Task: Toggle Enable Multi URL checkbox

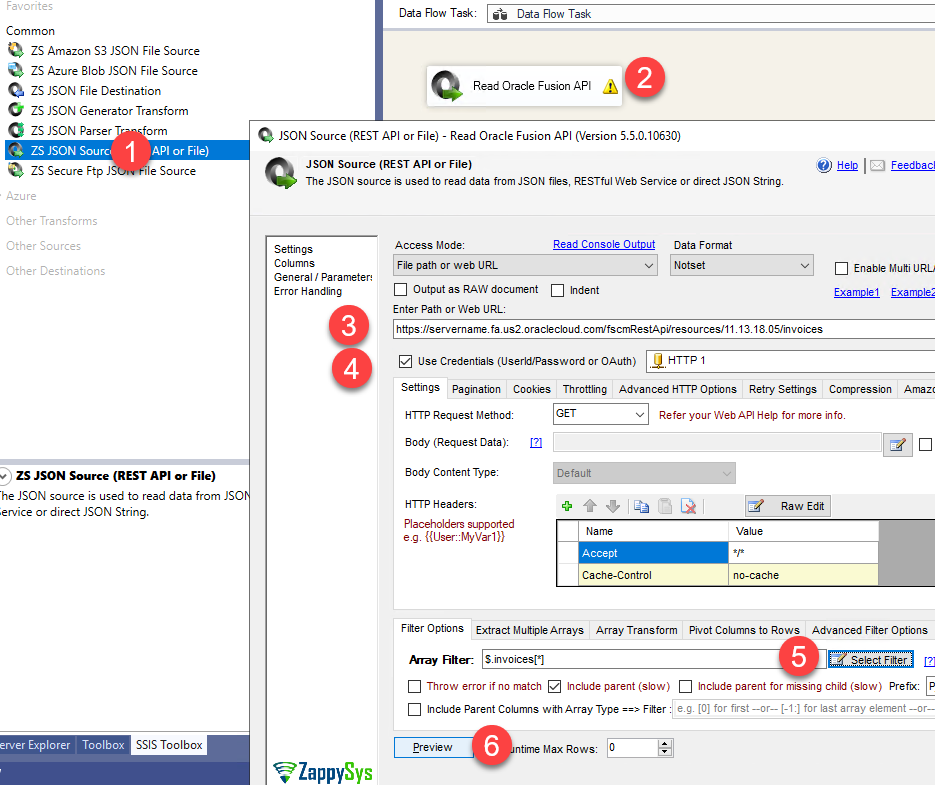Action: coord(841,268)
